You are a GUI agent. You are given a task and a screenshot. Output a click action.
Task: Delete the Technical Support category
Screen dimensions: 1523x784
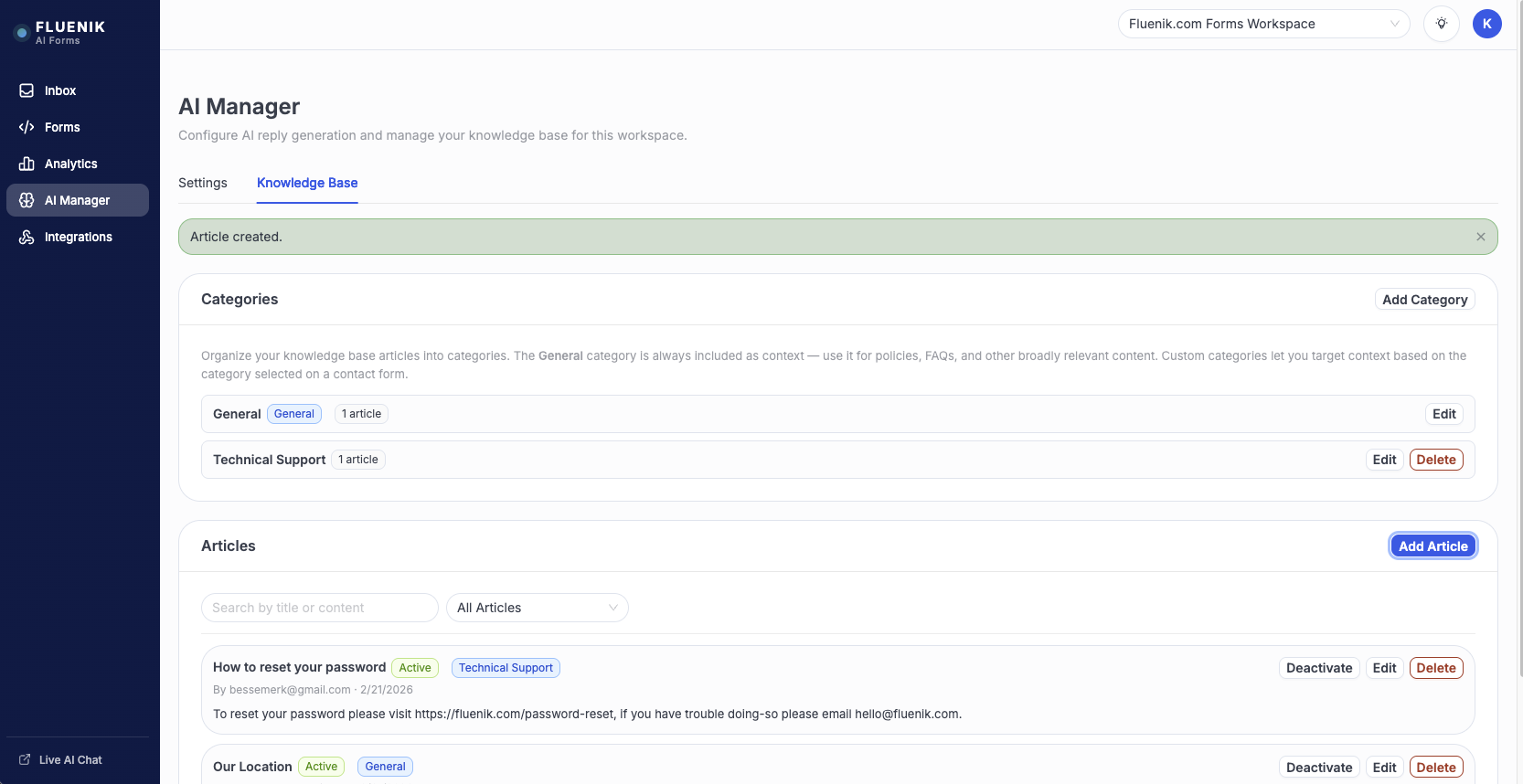click(1435, 460)
